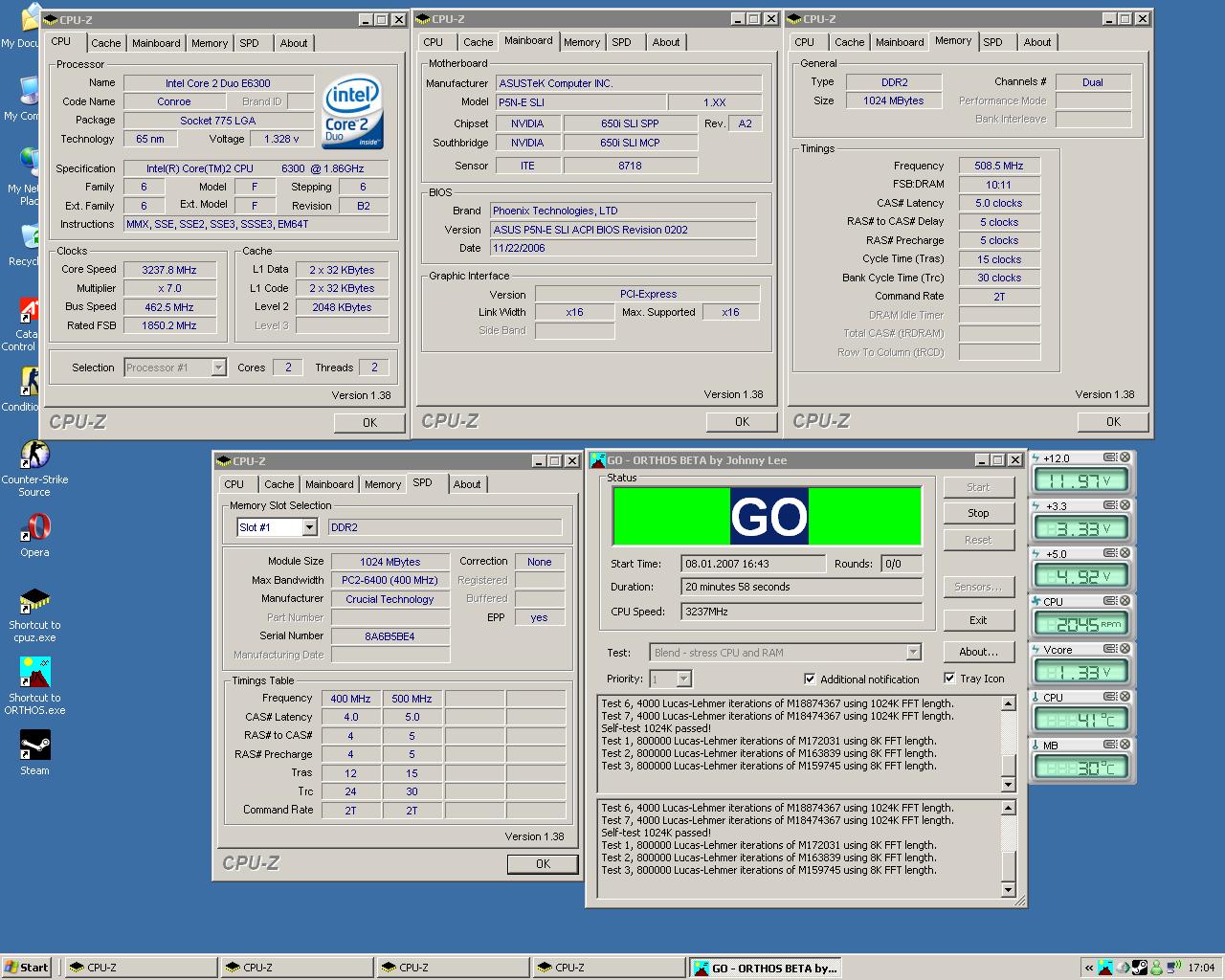Open the Processor #1 selection dropdown
Image resolution: width=1225 pixels, height=980 pixels.
point(218,367)
